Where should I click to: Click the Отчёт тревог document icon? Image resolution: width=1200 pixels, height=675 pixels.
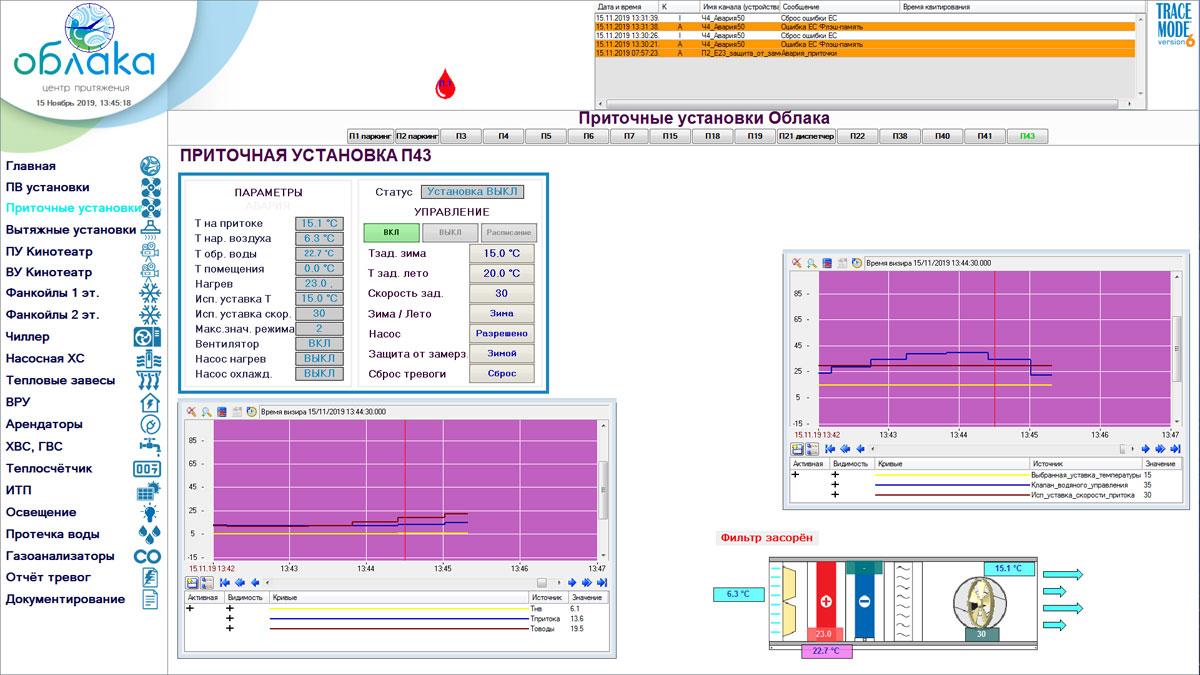tap(148, 577)
